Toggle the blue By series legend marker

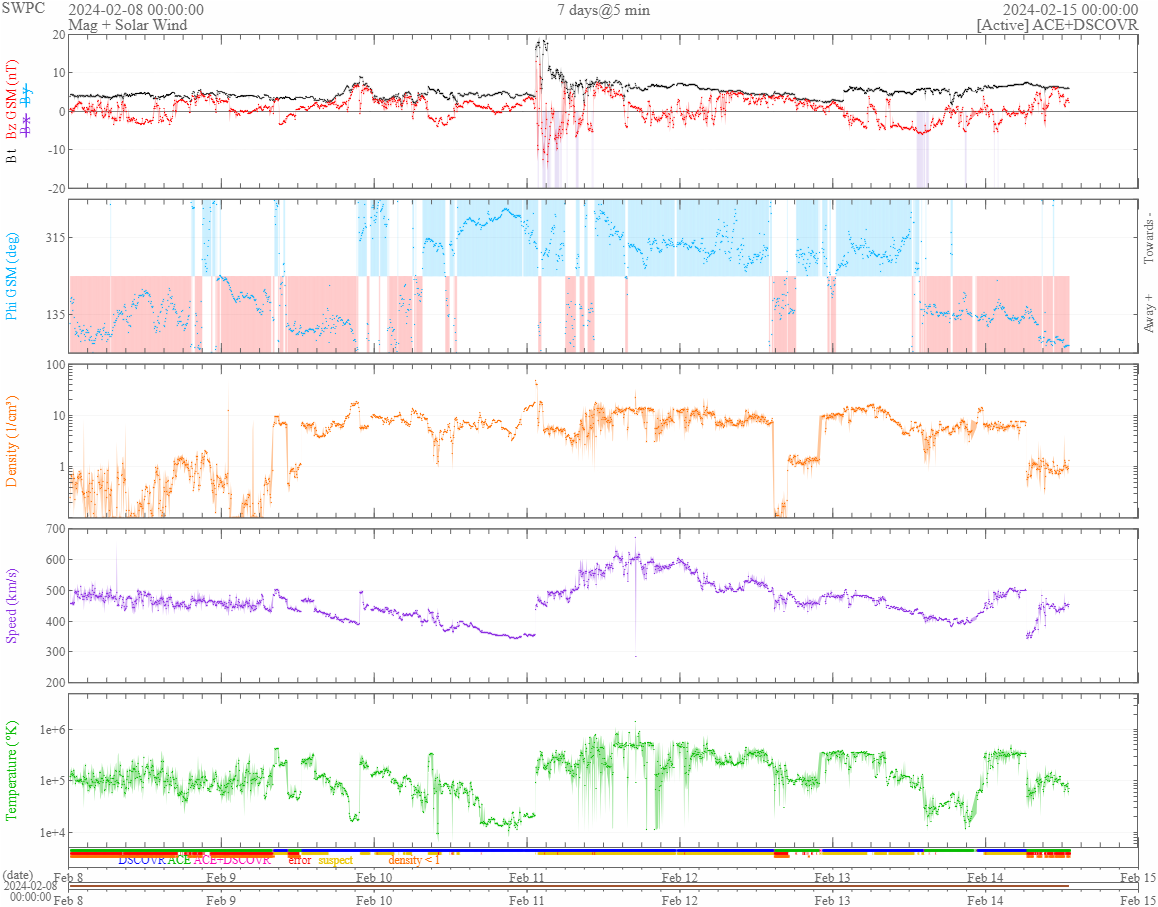tap(26, 96)
